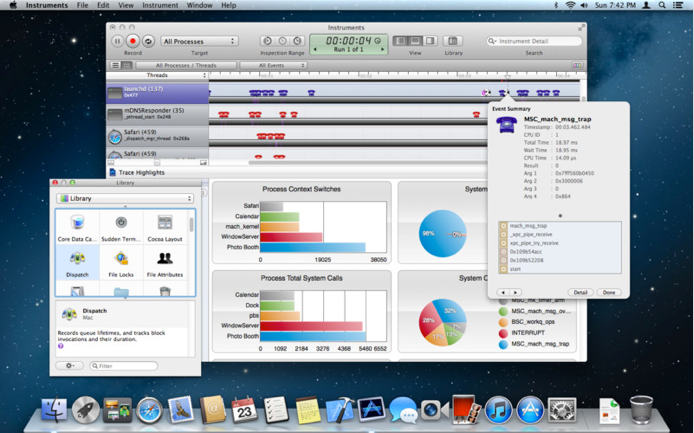Screen dimensions: 694x433
Task: Focus the Instrument Detail search field
Action: pyautogui.click(x=534, y=41)
